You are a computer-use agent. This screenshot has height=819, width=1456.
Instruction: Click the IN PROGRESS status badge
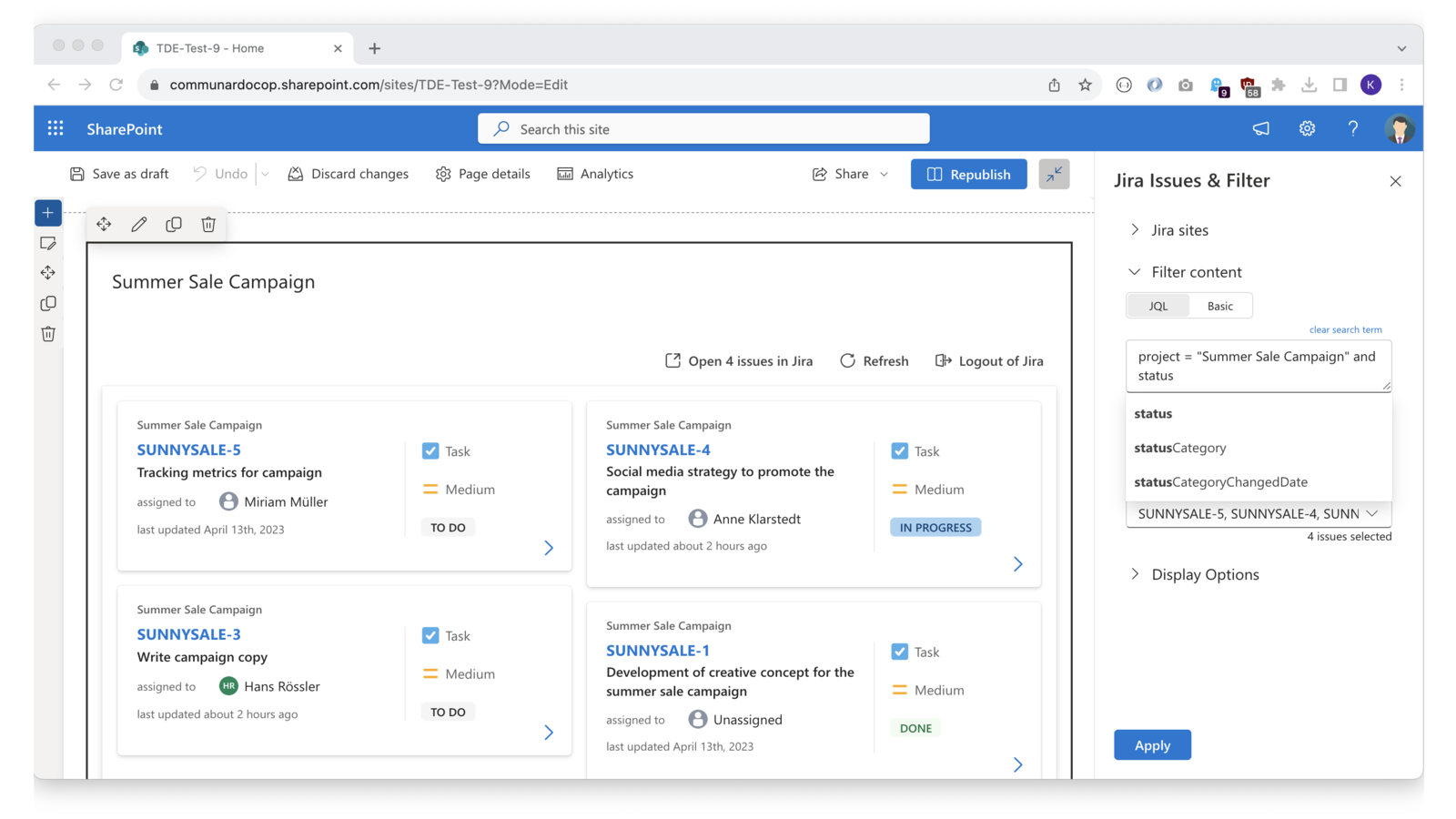tap(935, 528)
